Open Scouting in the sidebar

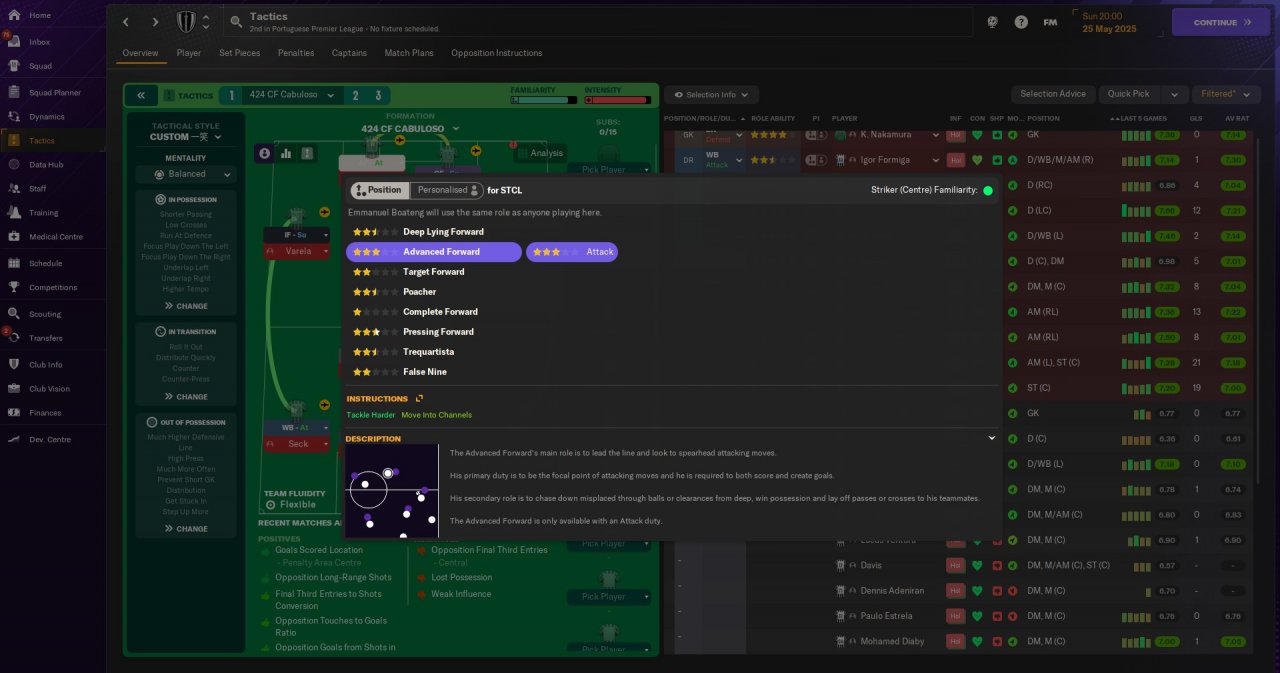pos(45,314)
